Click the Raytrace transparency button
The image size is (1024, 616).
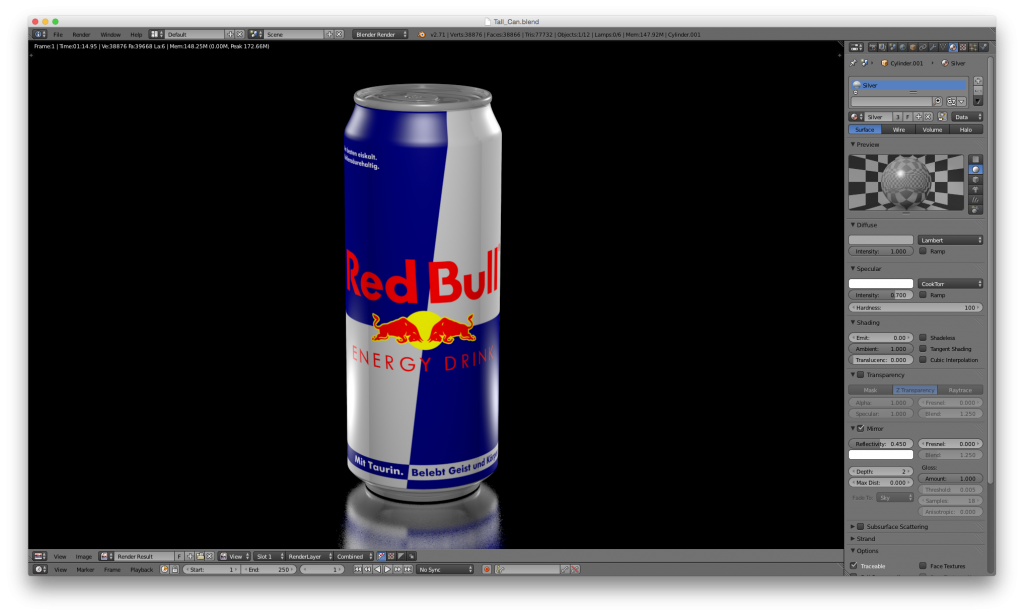point(960,390)
